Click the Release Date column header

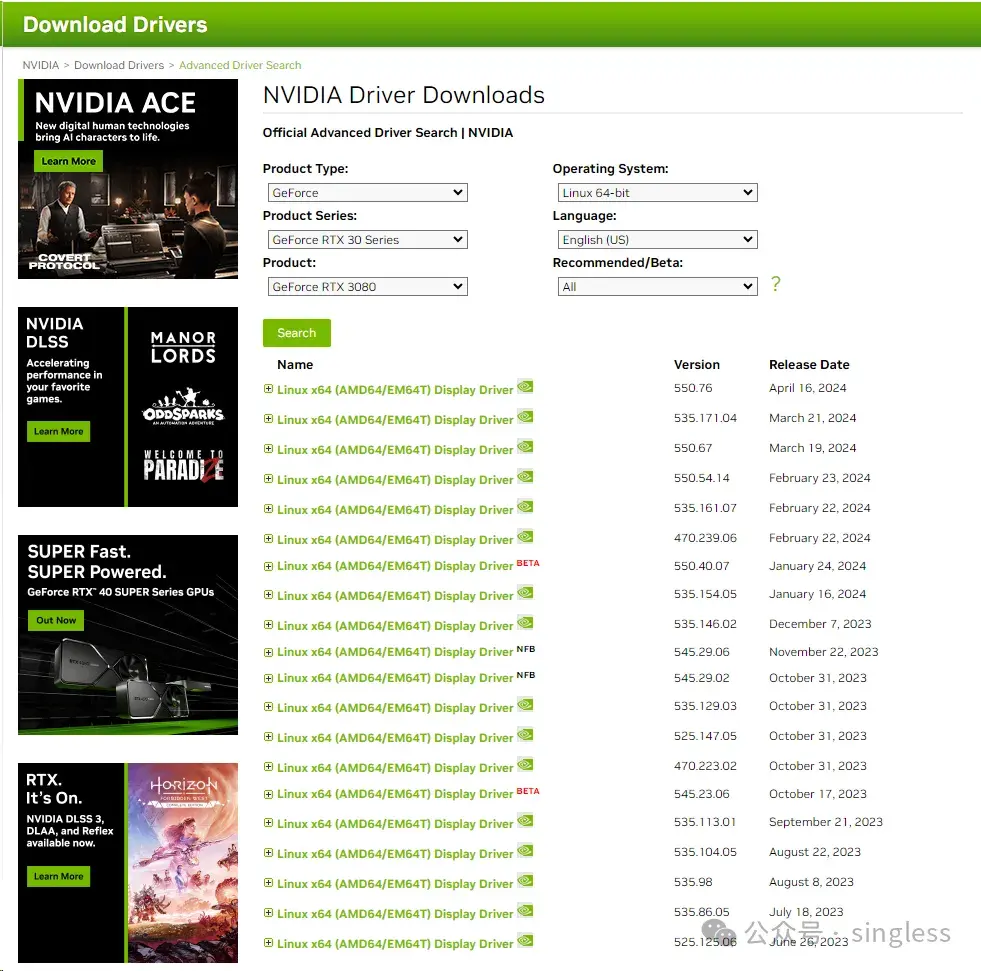pos(809,365)
